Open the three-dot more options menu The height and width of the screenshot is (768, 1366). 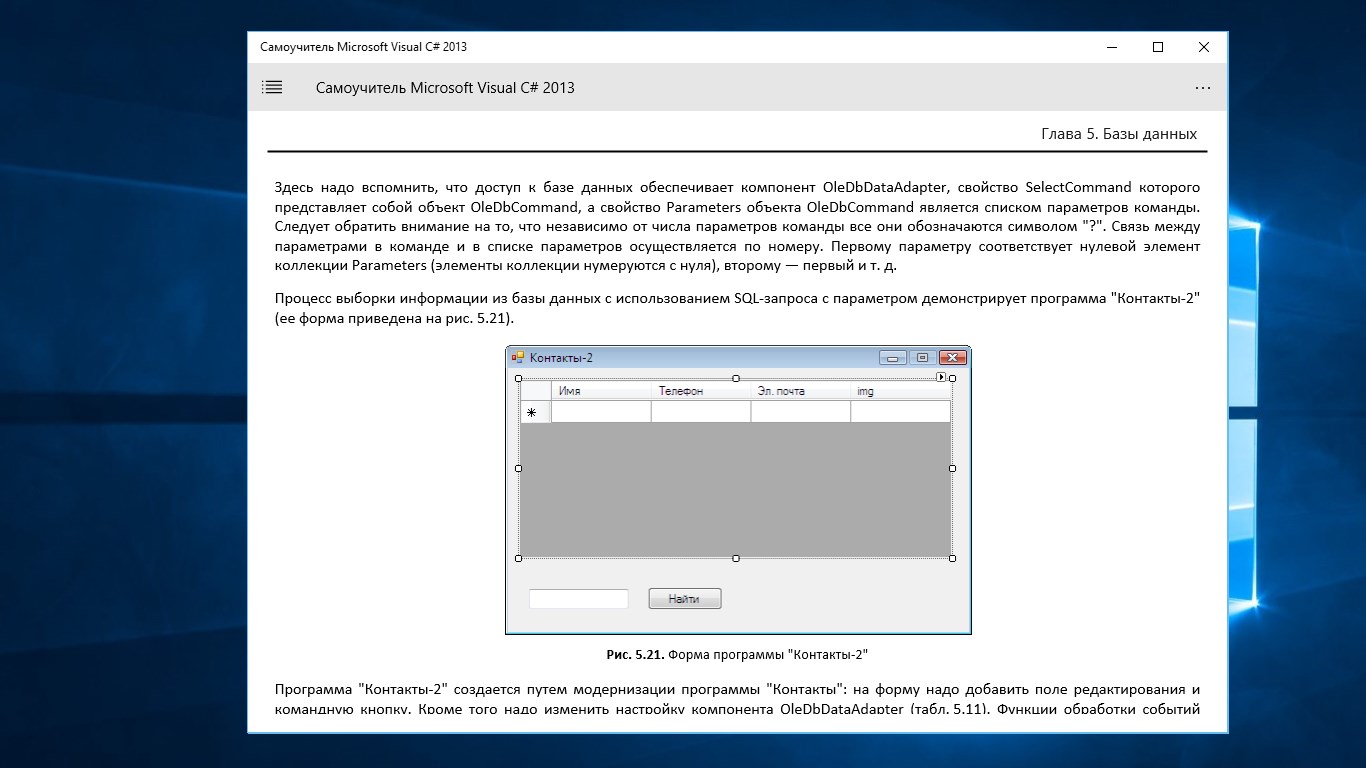click(x=1203, y=88)
